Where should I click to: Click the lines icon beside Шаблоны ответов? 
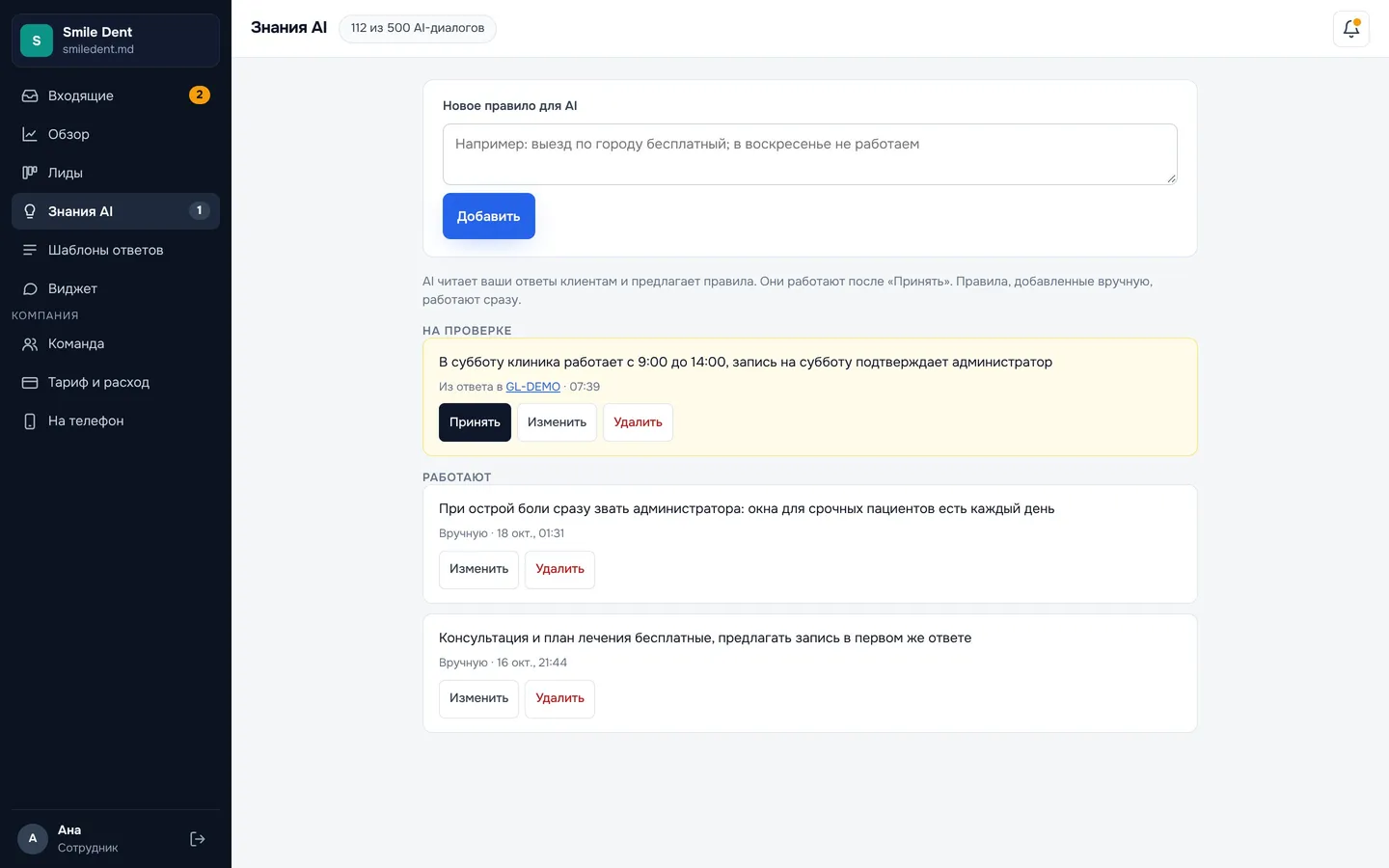30,250
